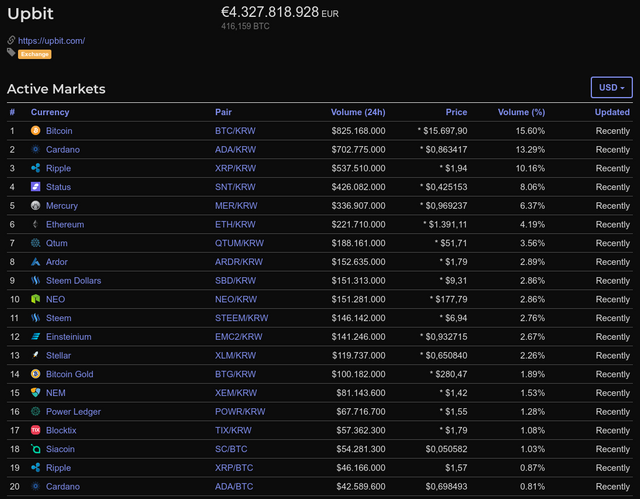Viewport: 640px width, 499px height.
Task: Click the Cardano icon in the ADA/BTC row
Action: [36, 486]
